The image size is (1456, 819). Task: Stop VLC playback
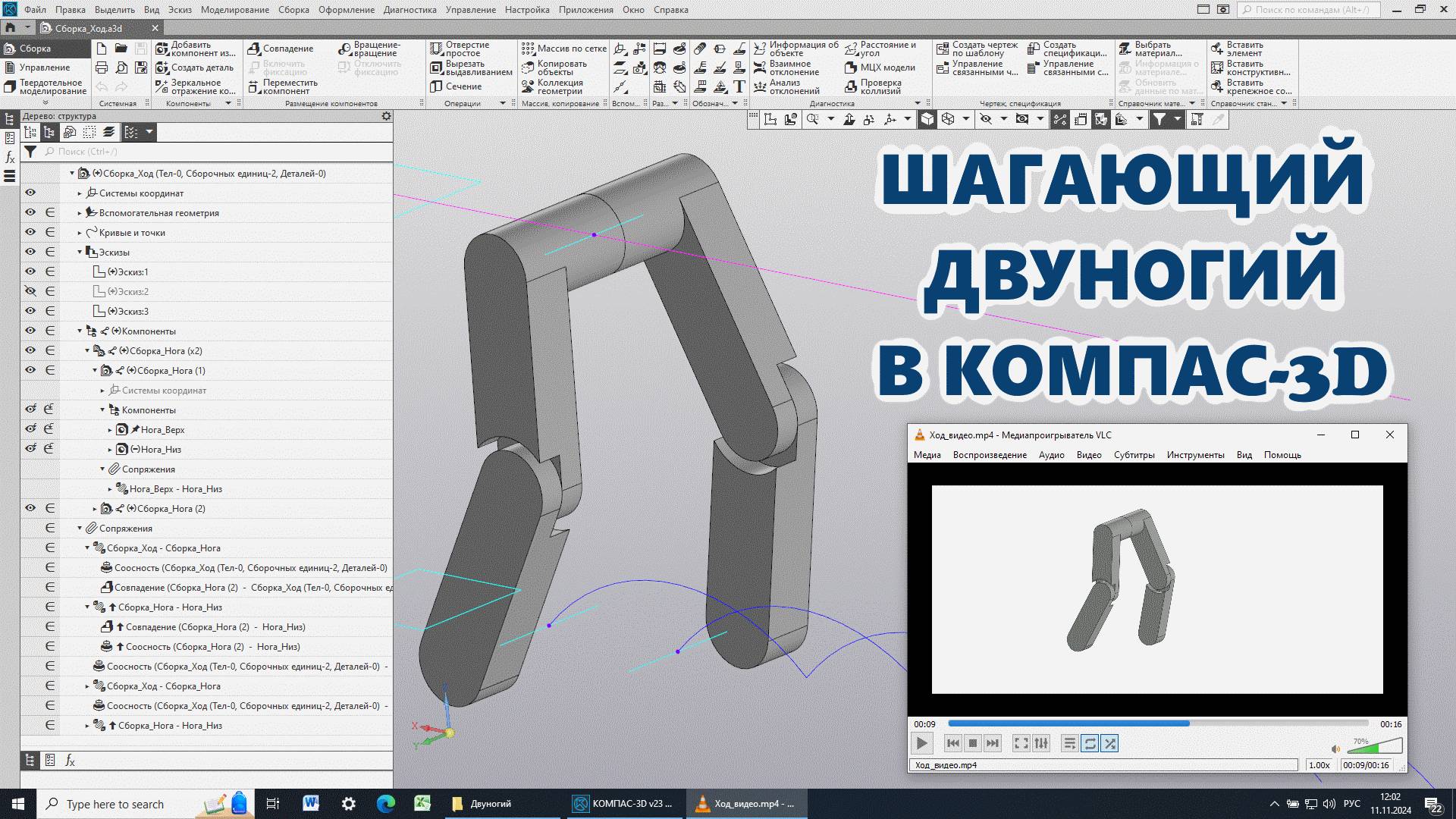point(973,743)
